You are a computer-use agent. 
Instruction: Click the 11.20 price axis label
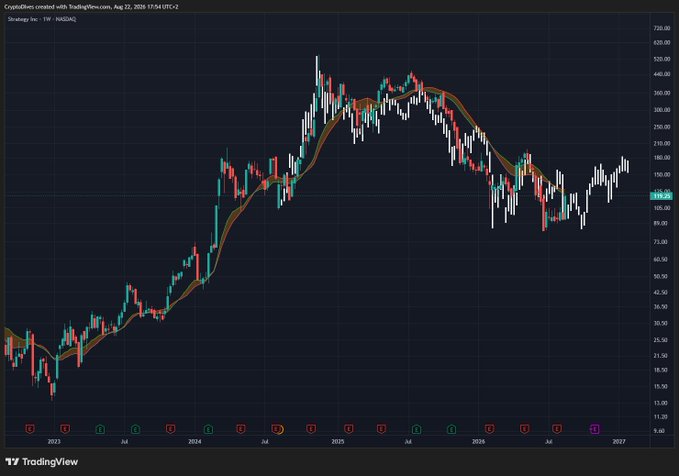(x=661, y=417)
